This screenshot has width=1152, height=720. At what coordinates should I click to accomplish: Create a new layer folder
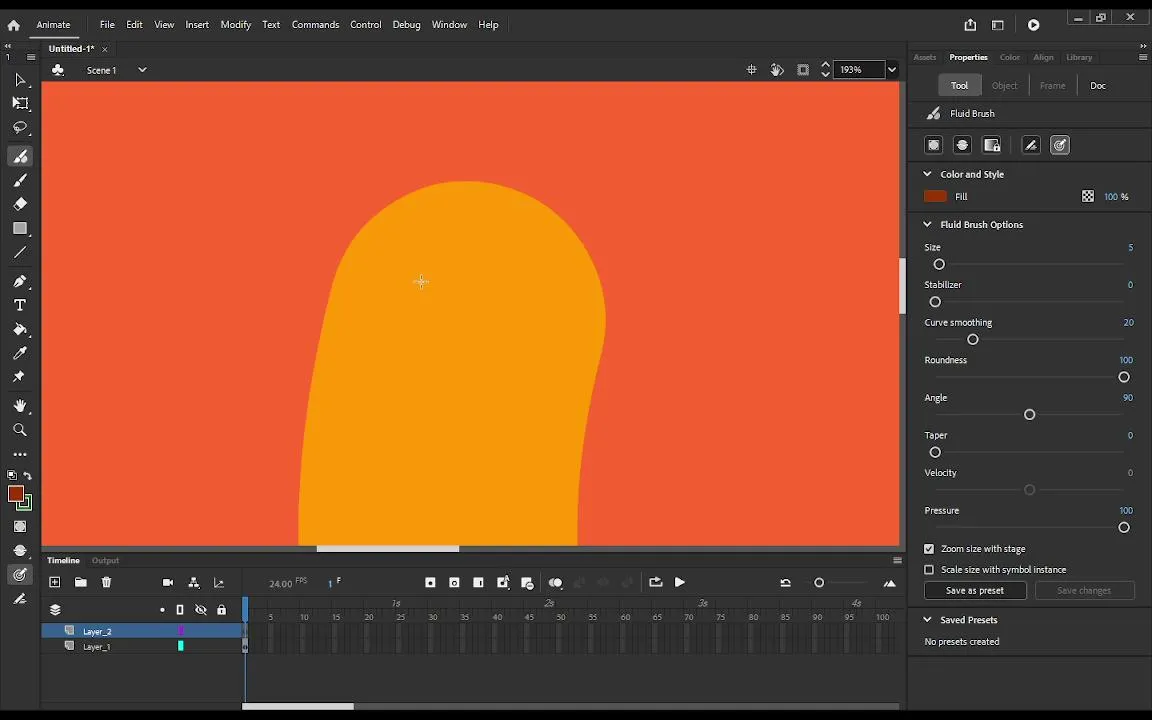click(81, 583)
